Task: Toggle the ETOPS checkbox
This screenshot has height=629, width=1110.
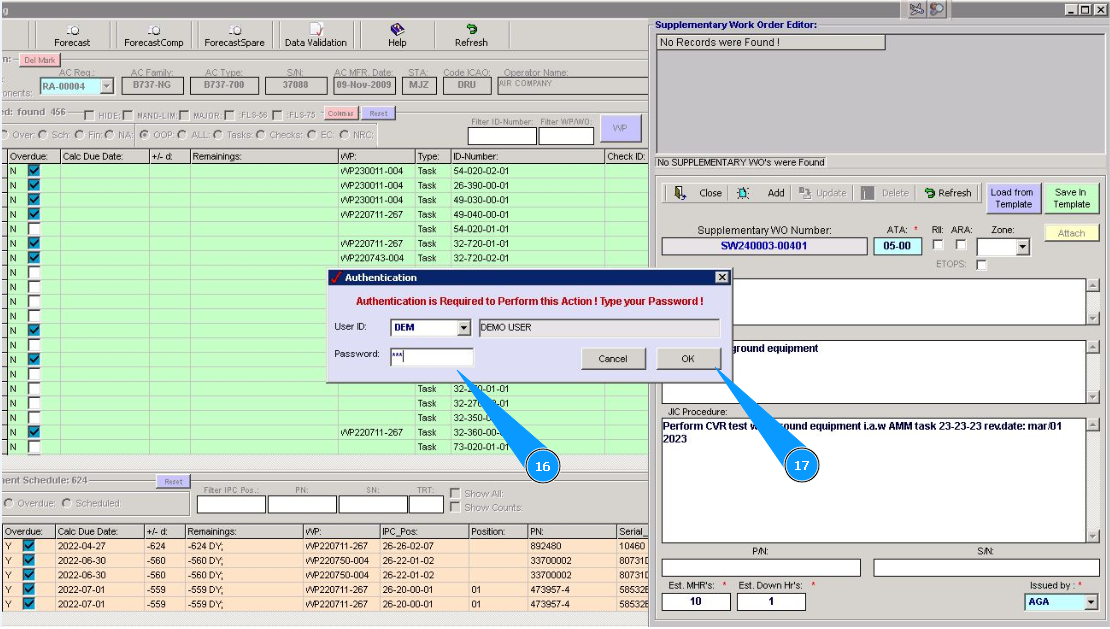Action: [x=981, y=265]
